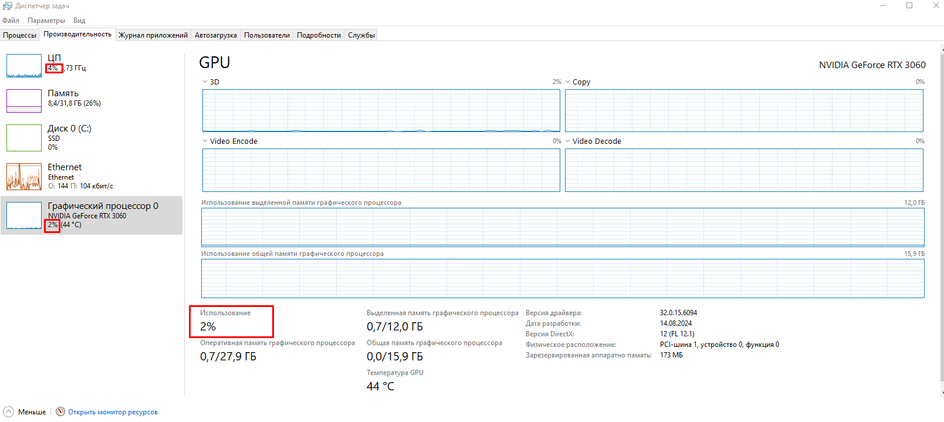
Task: Click the 0,7/27,9 ГБ GPU memory value
Action: tap(228, 356)
